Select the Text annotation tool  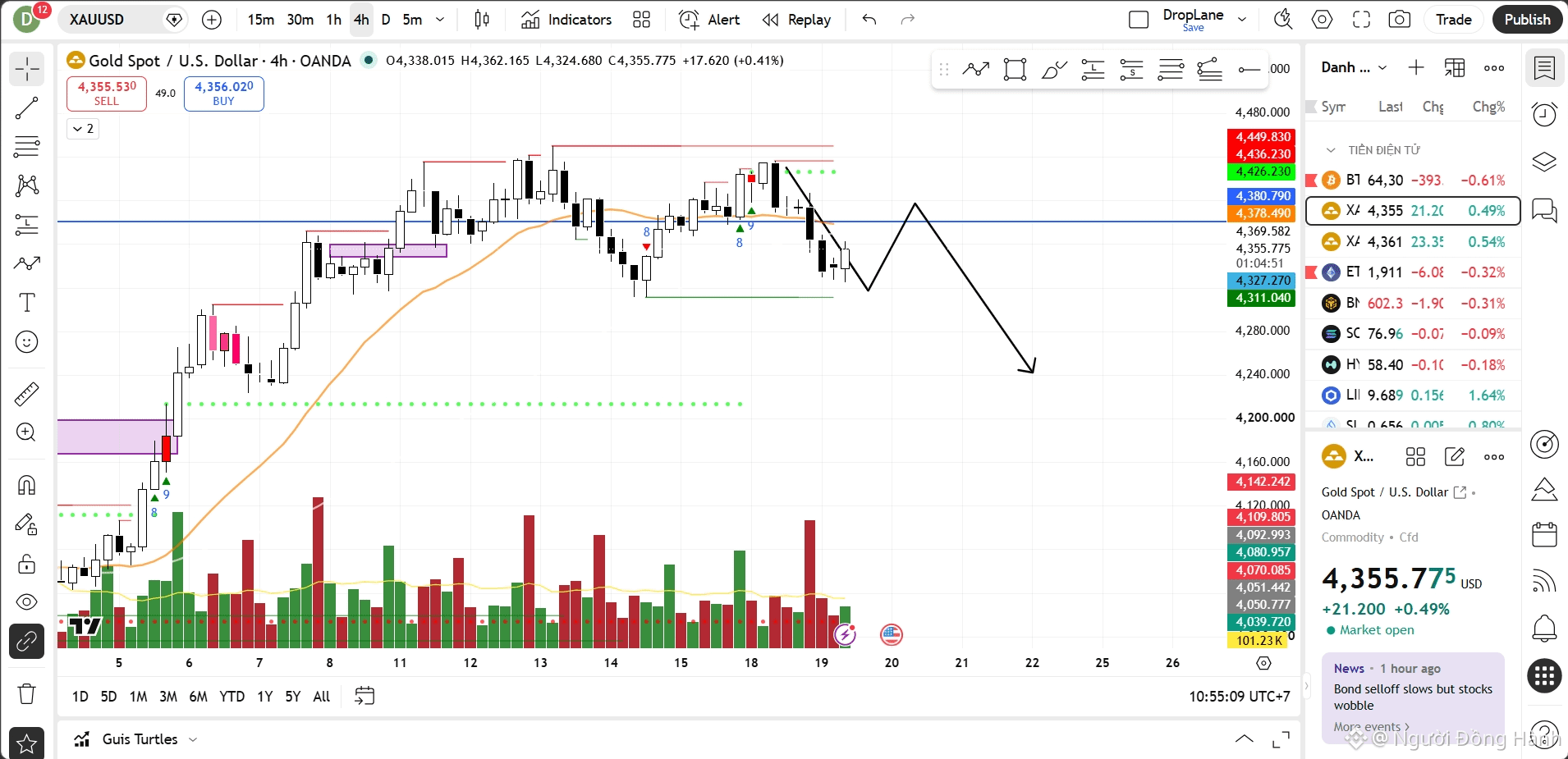pyautogui.click(x=27, y=303)
